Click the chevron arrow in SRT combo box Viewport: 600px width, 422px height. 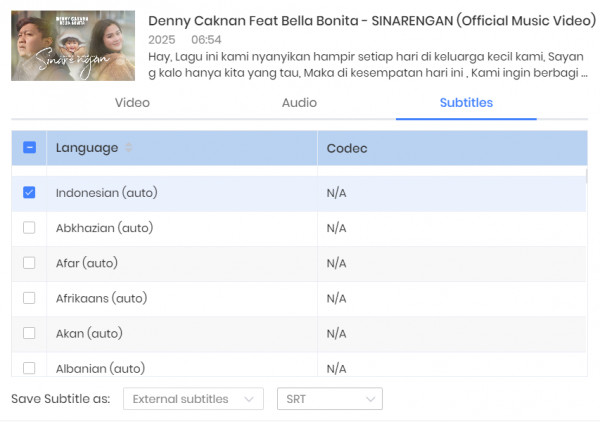click(370, 399)
